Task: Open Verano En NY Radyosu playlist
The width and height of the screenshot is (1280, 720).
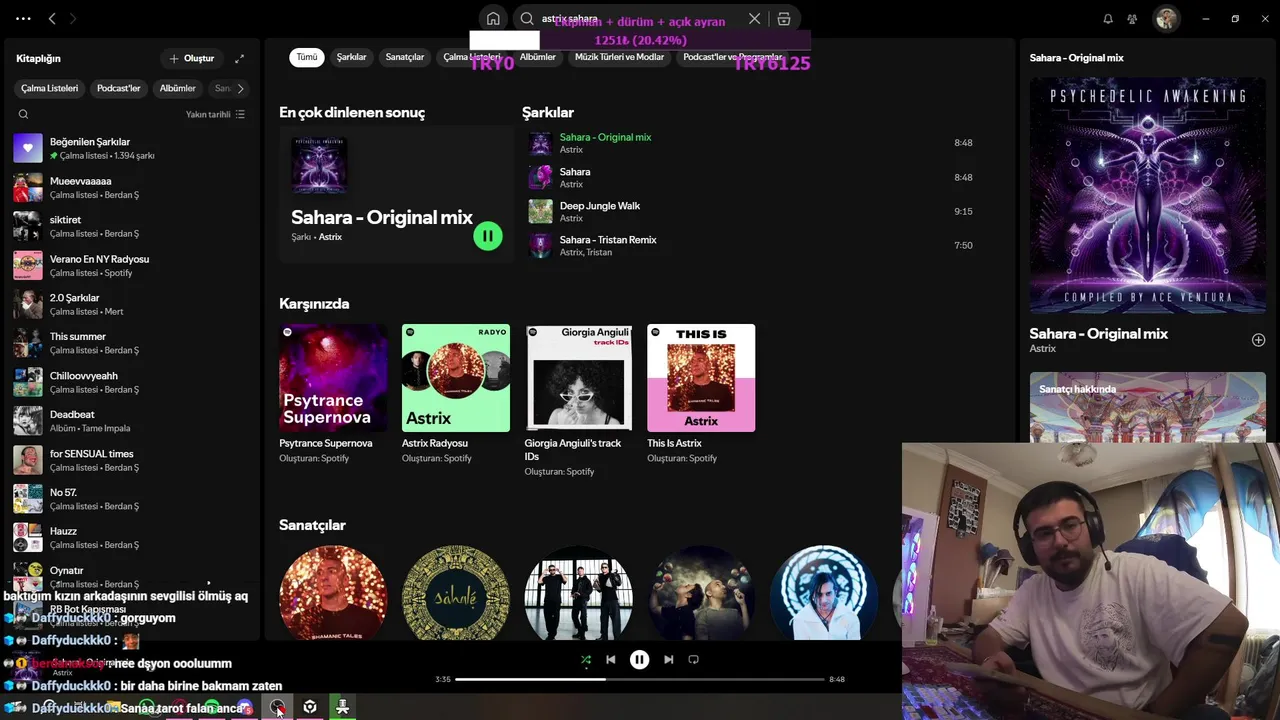Action: click(x=130, y=265)
